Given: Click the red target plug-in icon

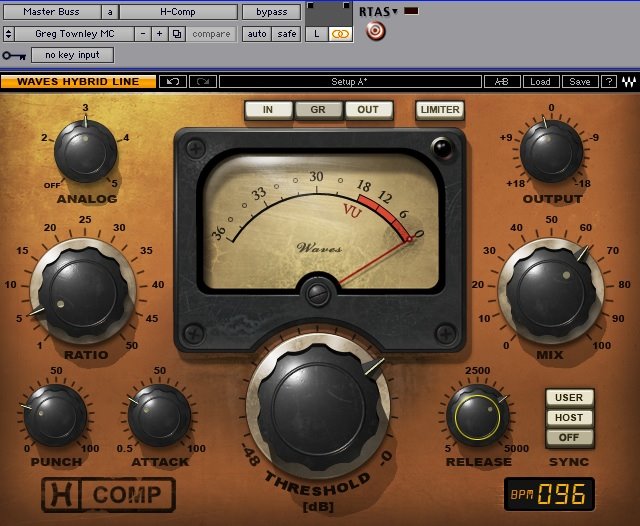Looking at the screenshot, I should (x=376, y=31).
